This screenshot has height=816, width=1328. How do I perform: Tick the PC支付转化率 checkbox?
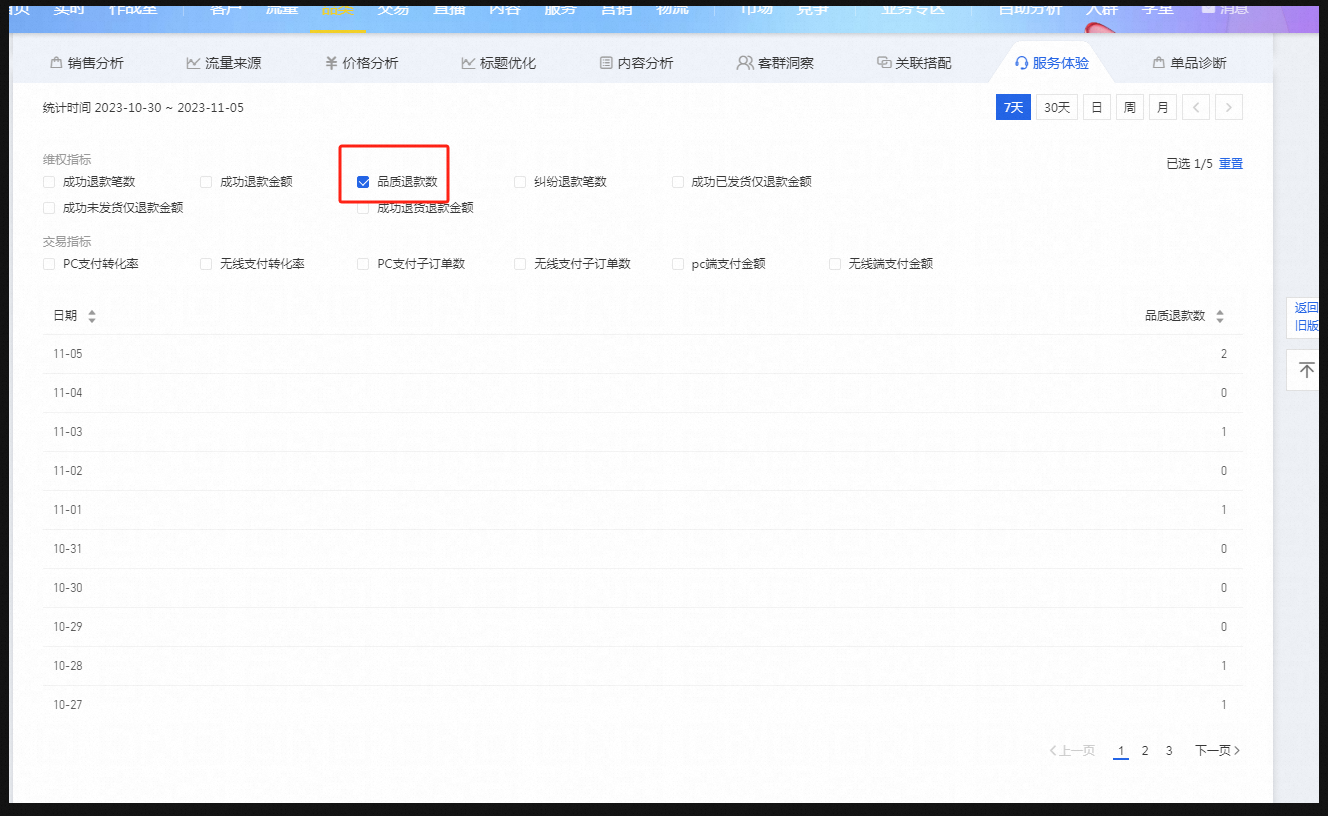[49, 264]
